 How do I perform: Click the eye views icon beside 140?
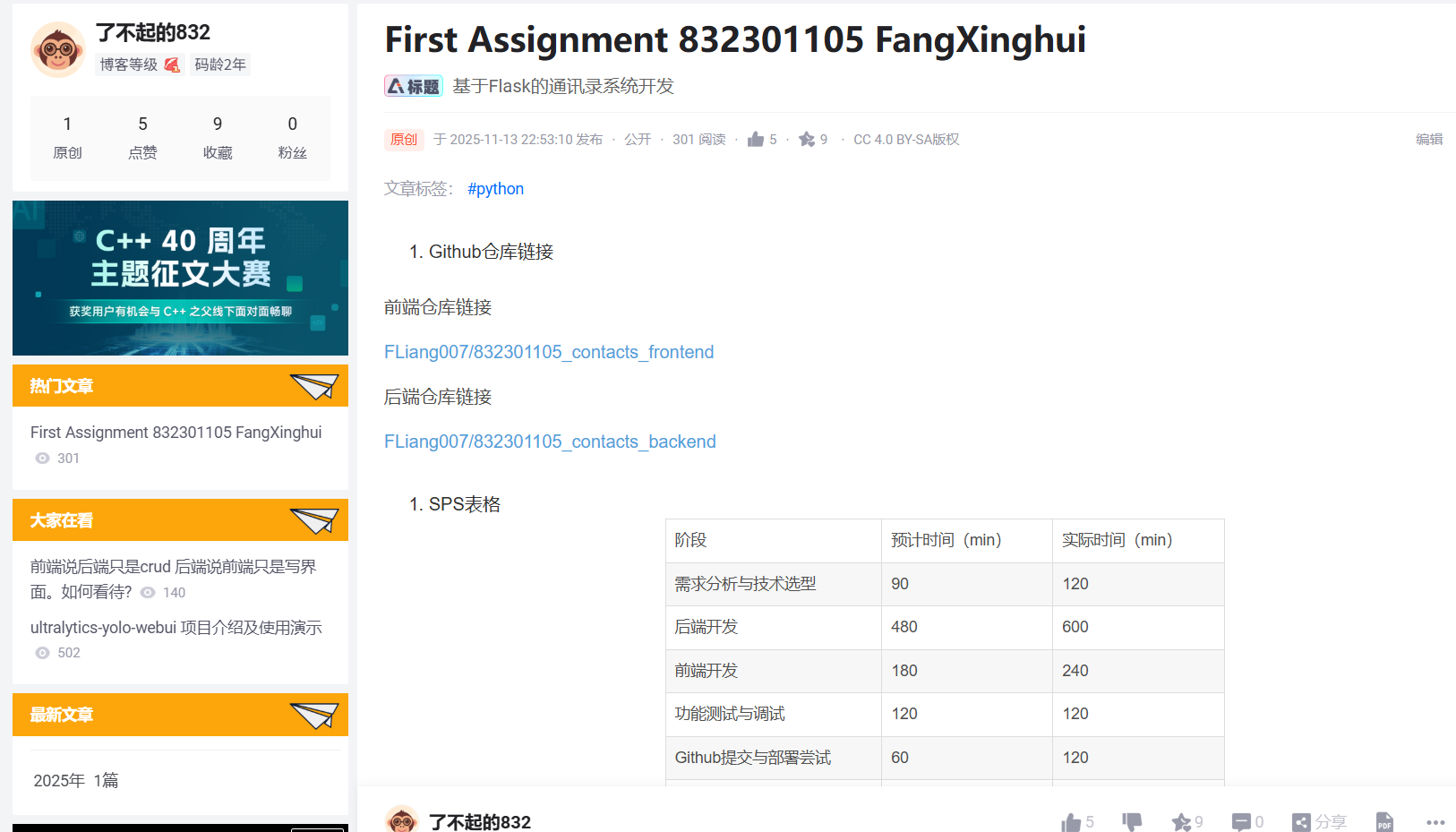click(148, 593)
